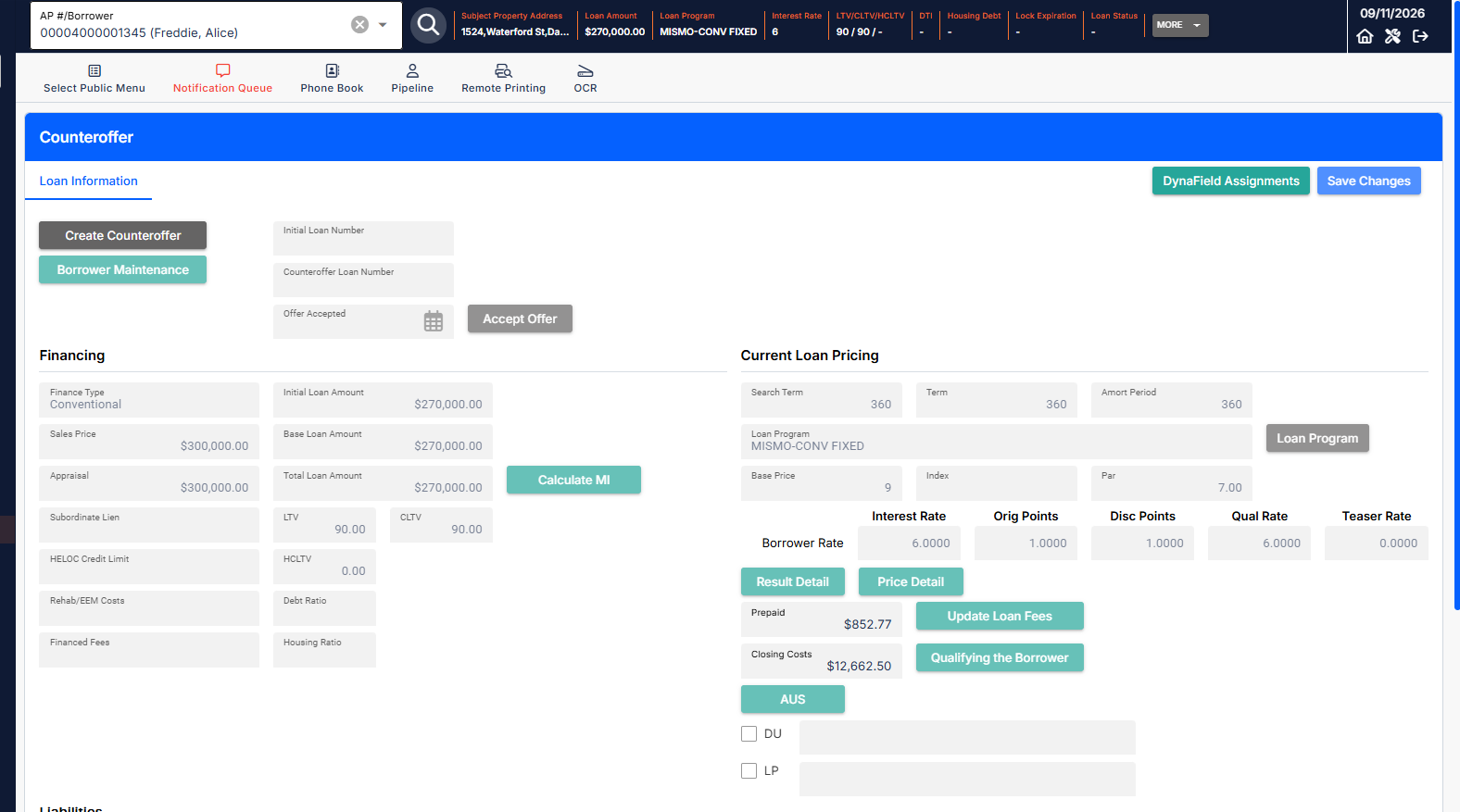This screenshot has width=1460, height=812.
Task: Click Update Loan Fees button
Action: 1000,616
